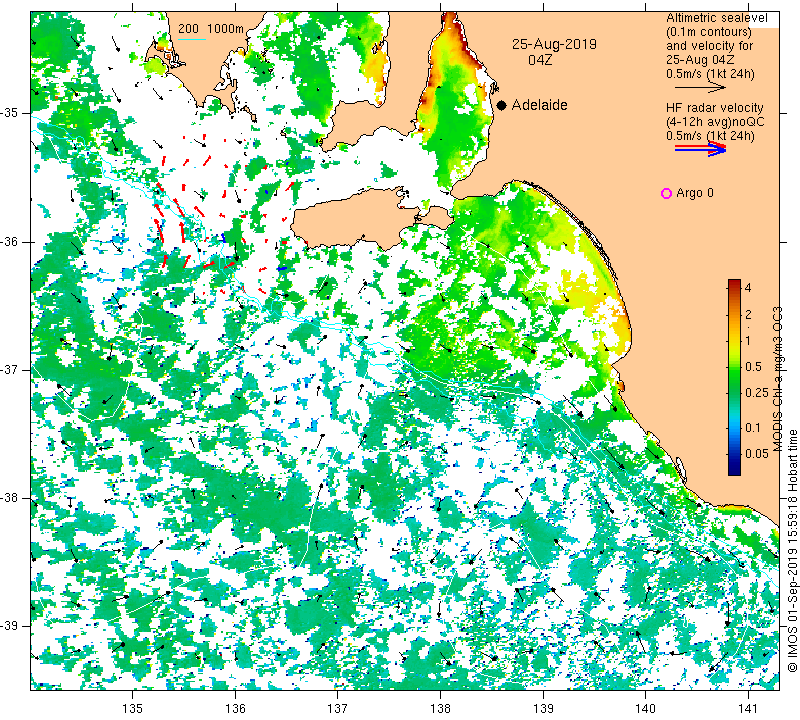Click the altimetric velocity black scale arrow

click(700, 88)
